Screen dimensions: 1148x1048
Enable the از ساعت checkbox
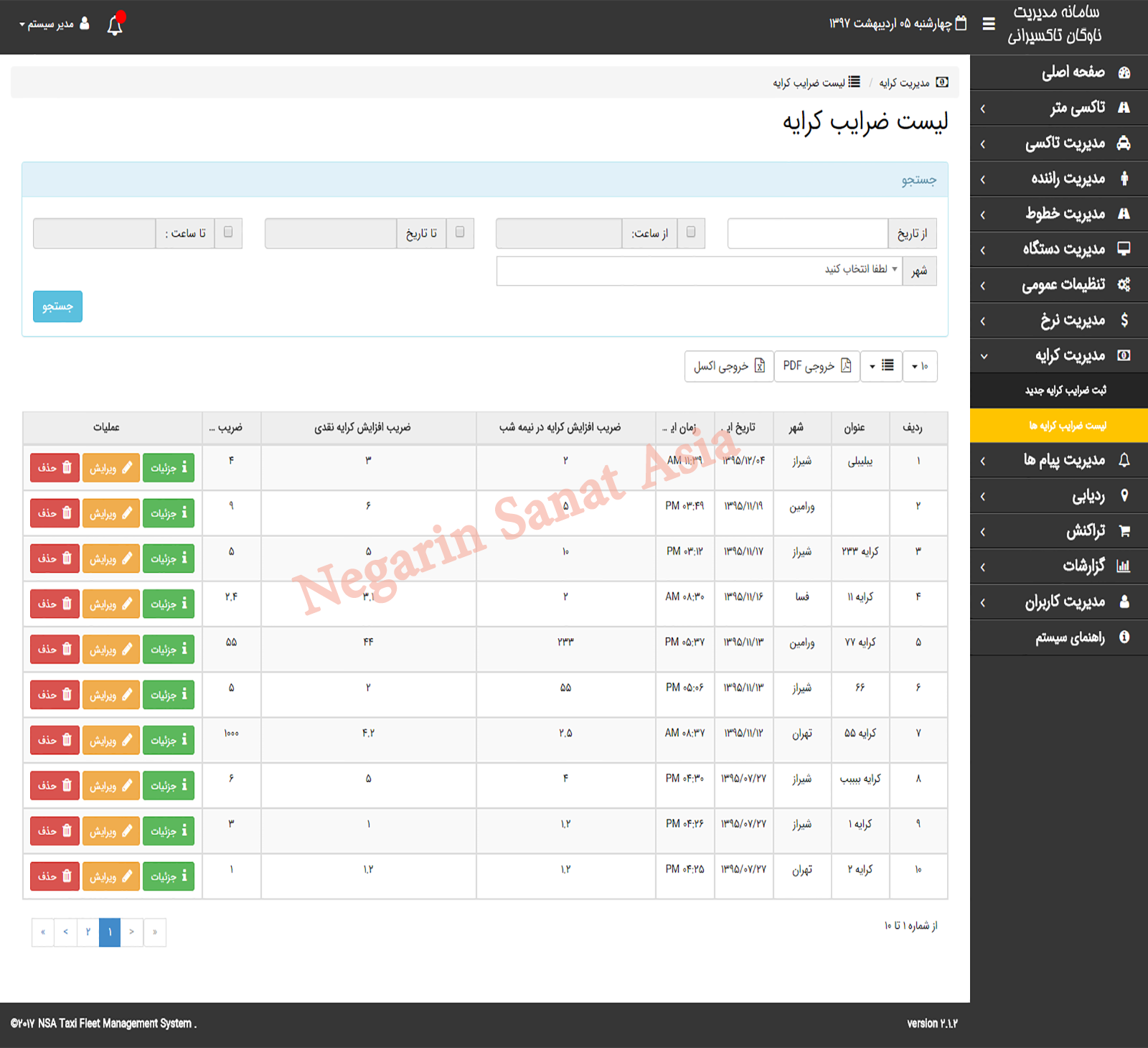click(x=691, y=232)
